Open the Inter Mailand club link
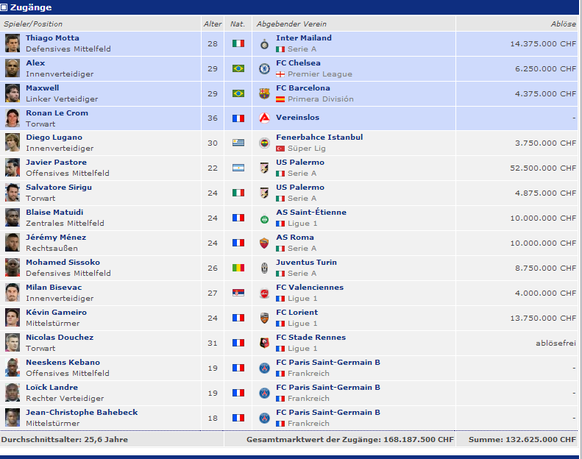The image size is (582, 459). pyautogui.click(x=304, y=38)
